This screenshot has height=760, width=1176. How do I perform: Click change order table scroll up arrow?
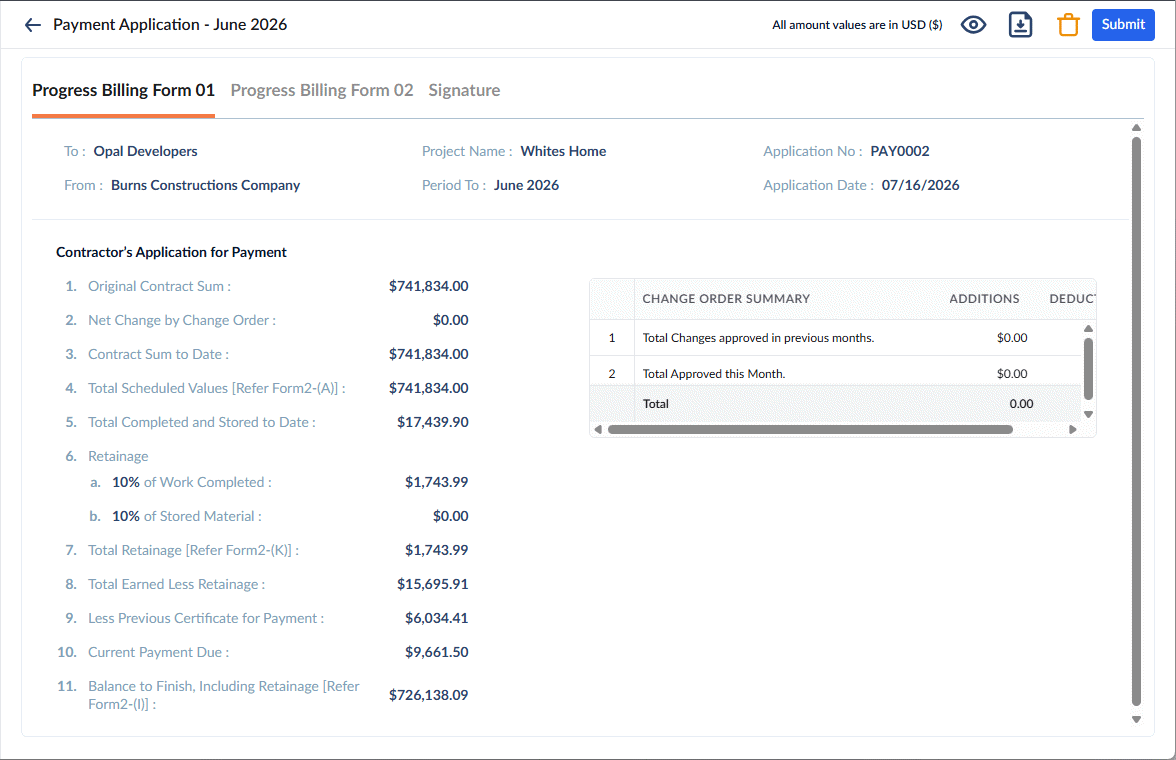coord(1088,329)
